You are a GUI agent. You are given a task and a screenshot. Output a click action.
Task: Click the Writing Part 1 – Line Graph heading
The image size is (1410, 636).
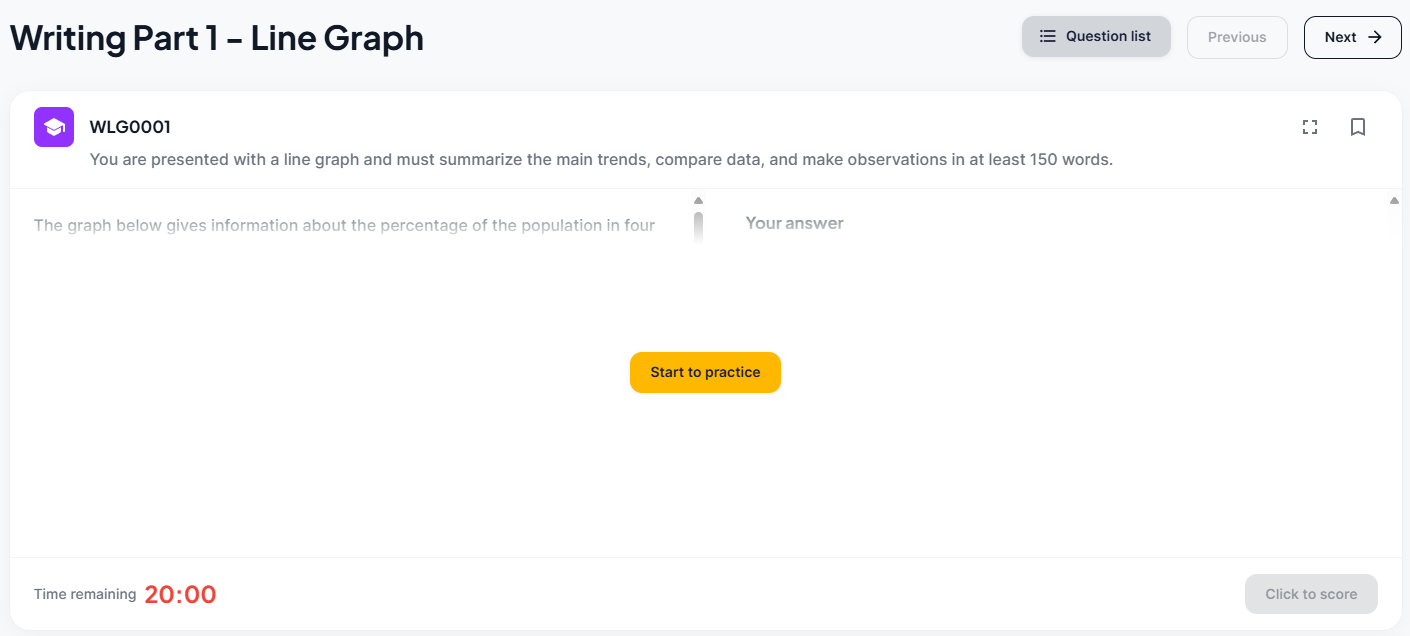pyautogui.click(x=217, y=37)
